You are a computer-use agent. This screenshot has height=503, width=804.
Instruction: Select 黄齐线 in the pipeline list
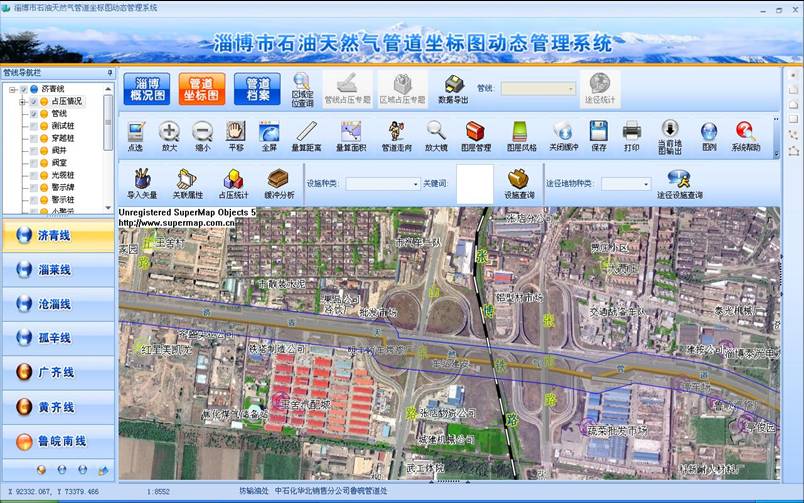click(x=58, y=407)
